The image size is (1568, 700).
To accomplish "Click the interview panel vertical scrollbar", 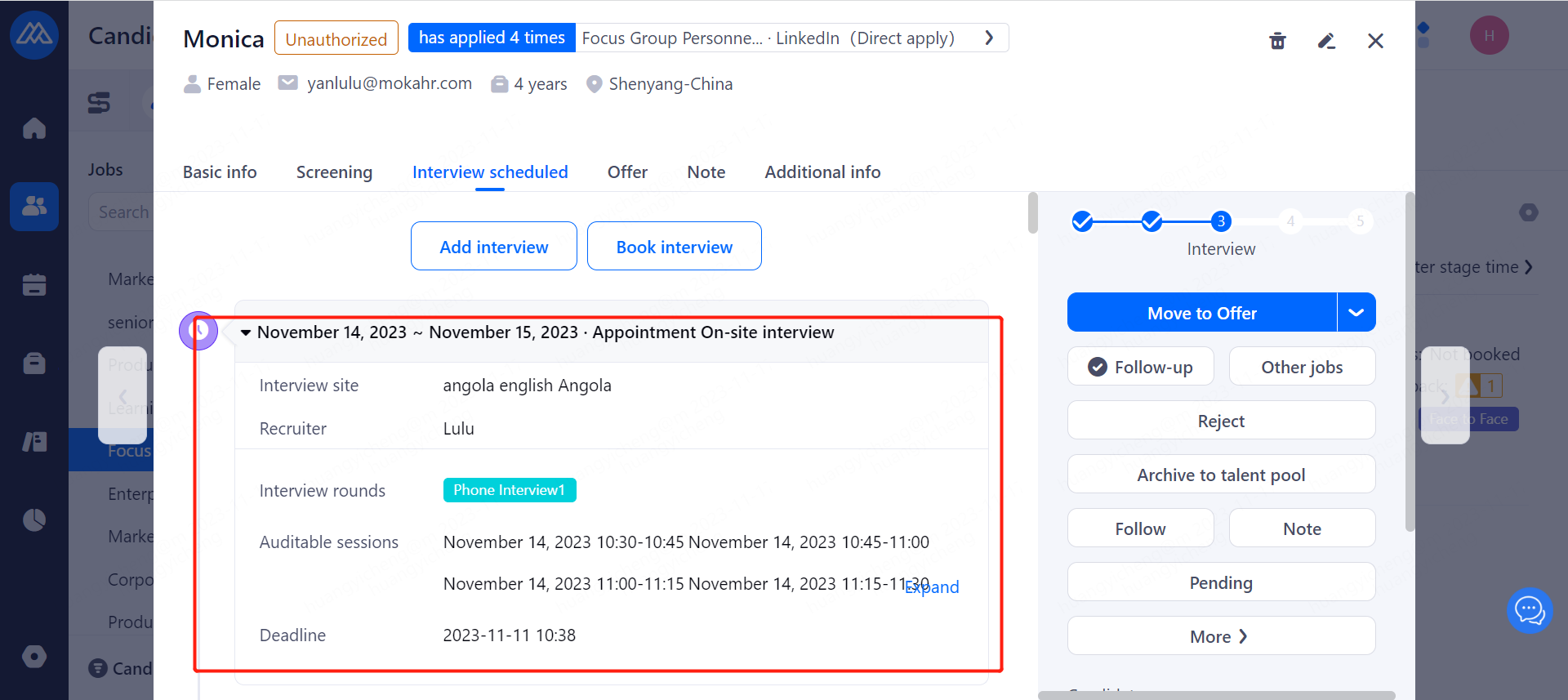I will [x=1033, y=212].
